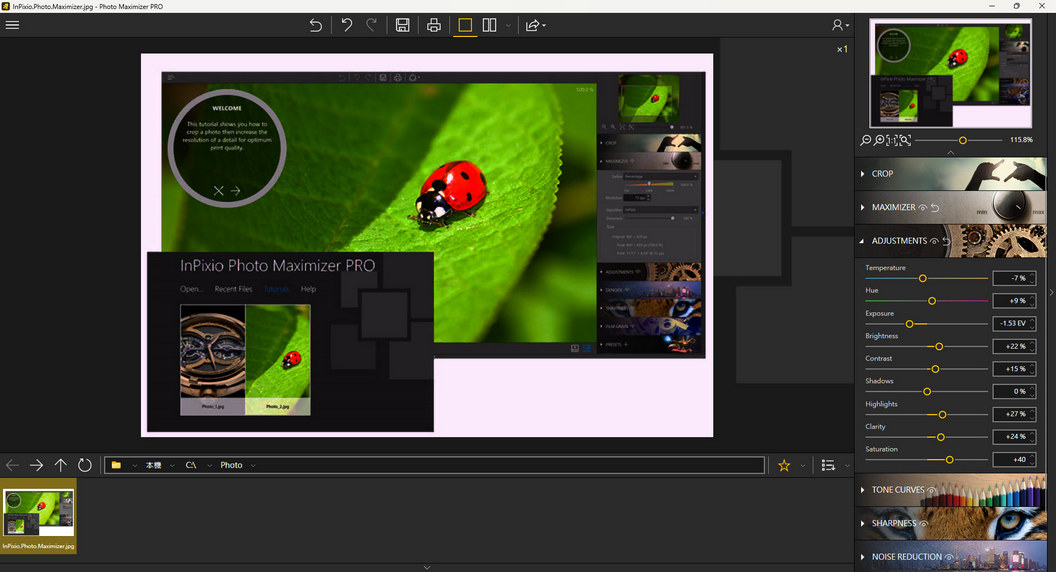Image resolution: width=1056 pixels, height=572 pixels.
Task: Open the 本機 path segment dropdown
Action: pos(172,466)
